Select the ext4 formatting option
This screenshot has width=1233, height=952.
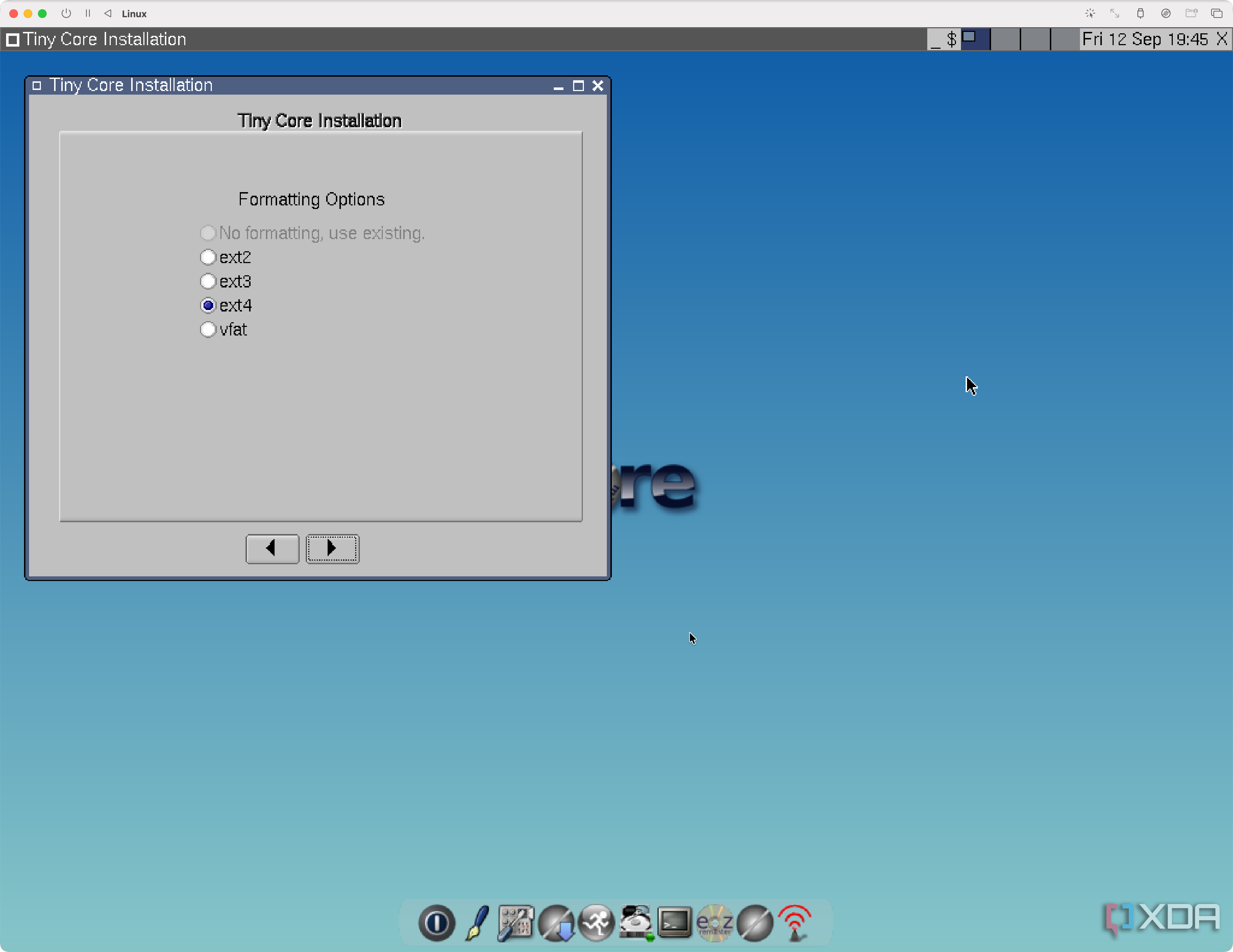point(227,305)
